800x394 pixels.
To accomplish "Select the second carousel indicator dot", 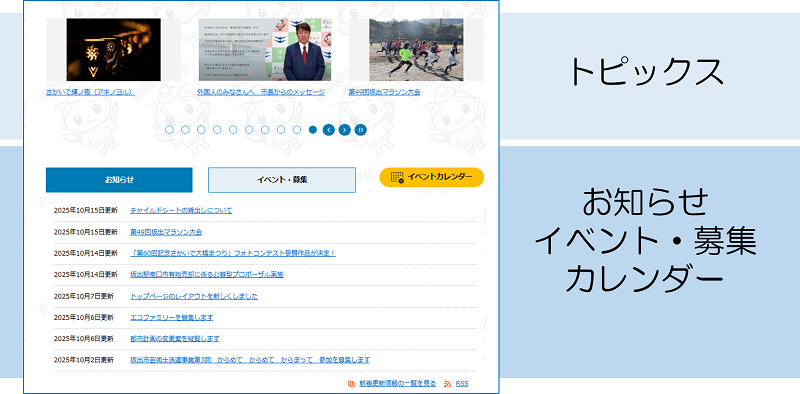I will pos(185,130).
